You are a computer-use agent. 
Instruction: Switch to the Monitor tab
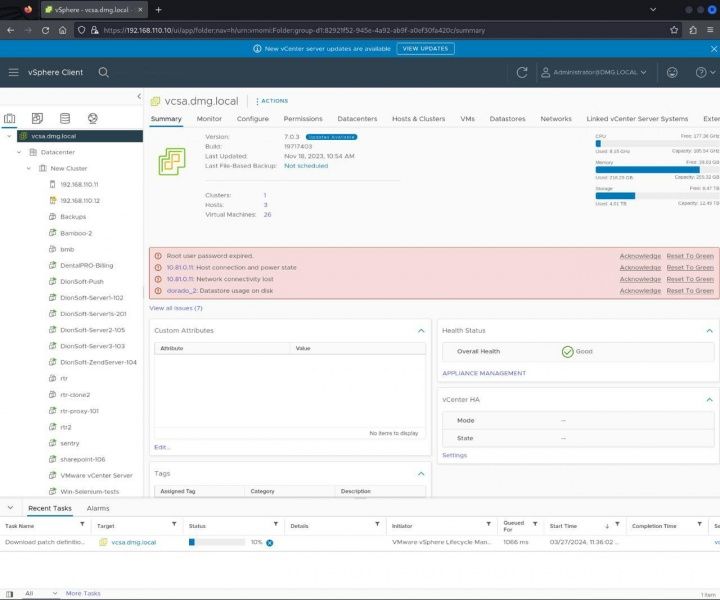[x=209, y=119]
